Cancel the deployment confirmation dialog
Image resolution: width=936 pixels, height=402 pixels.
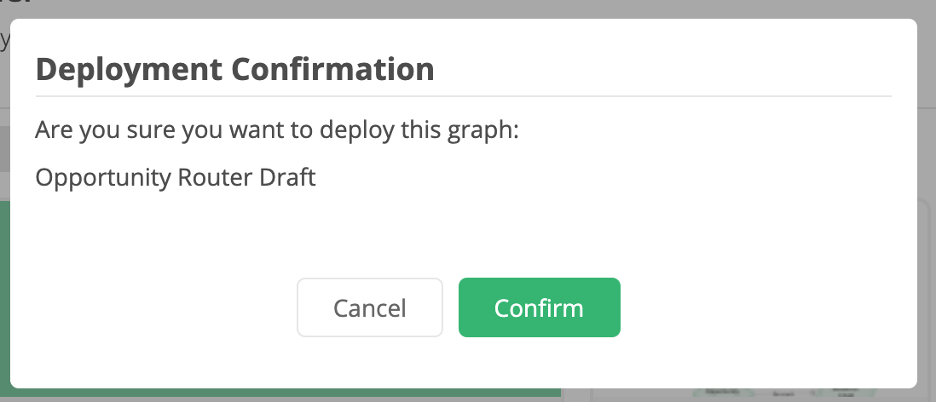[x=370, y=308]
